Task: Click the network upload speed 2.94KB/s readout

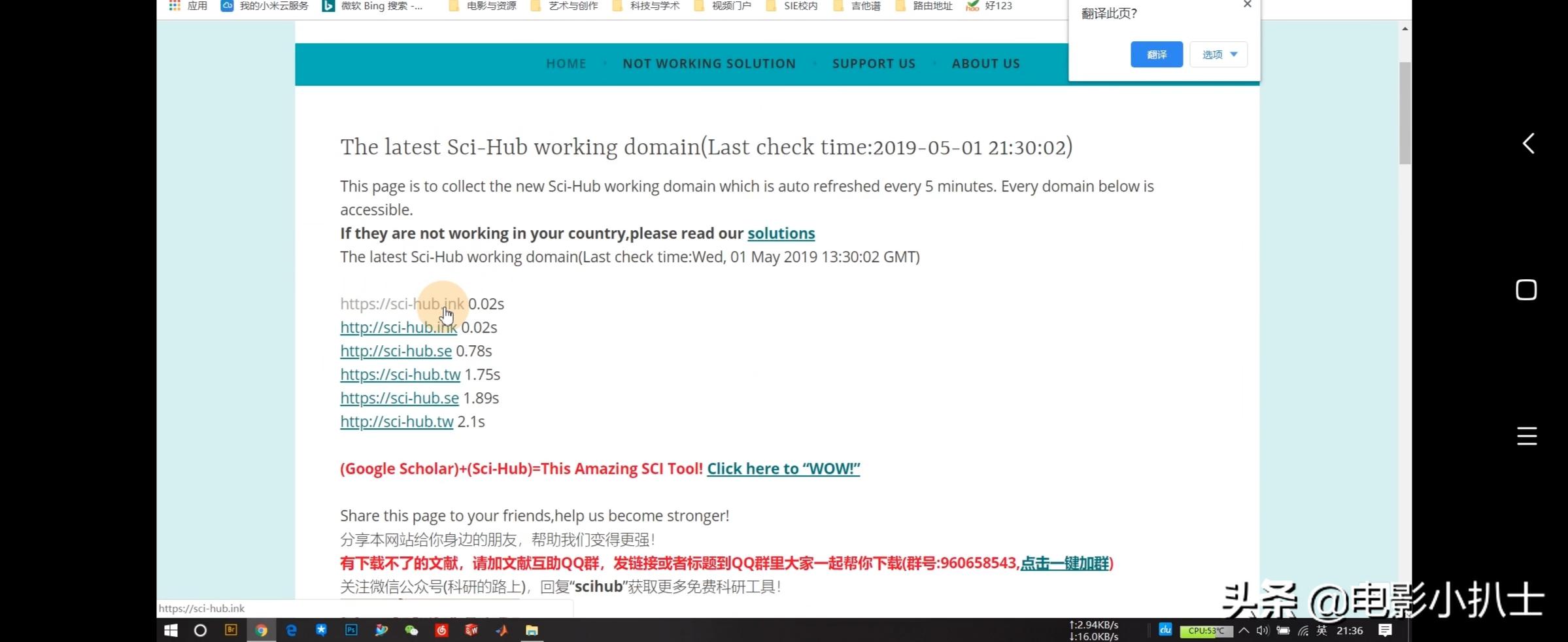Action: click(x=1094, y=625)
